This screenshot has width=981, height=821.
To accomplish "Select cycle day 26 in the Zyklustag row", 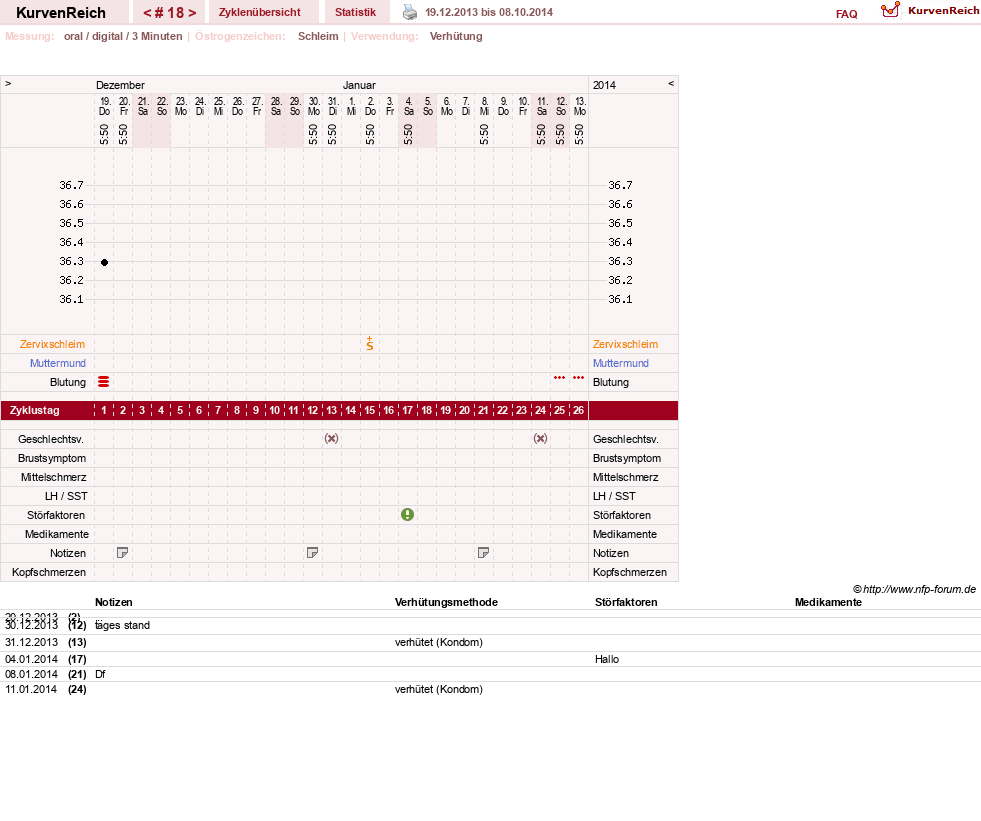I will point(579,410).
